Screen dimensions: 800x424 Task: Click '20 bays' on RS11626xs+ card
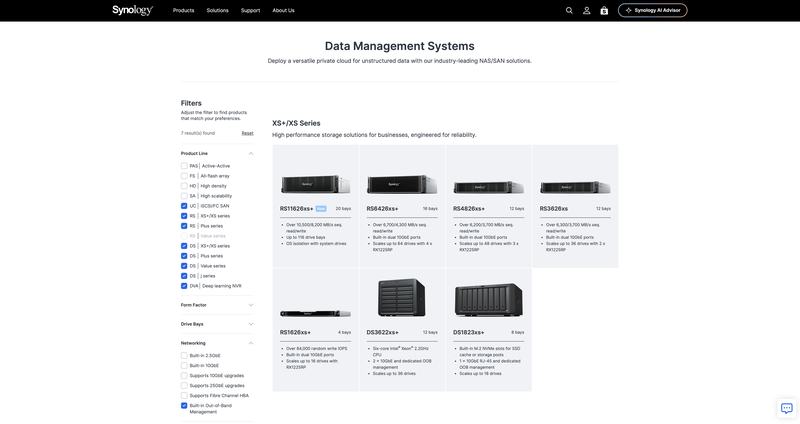pos(343,209)
